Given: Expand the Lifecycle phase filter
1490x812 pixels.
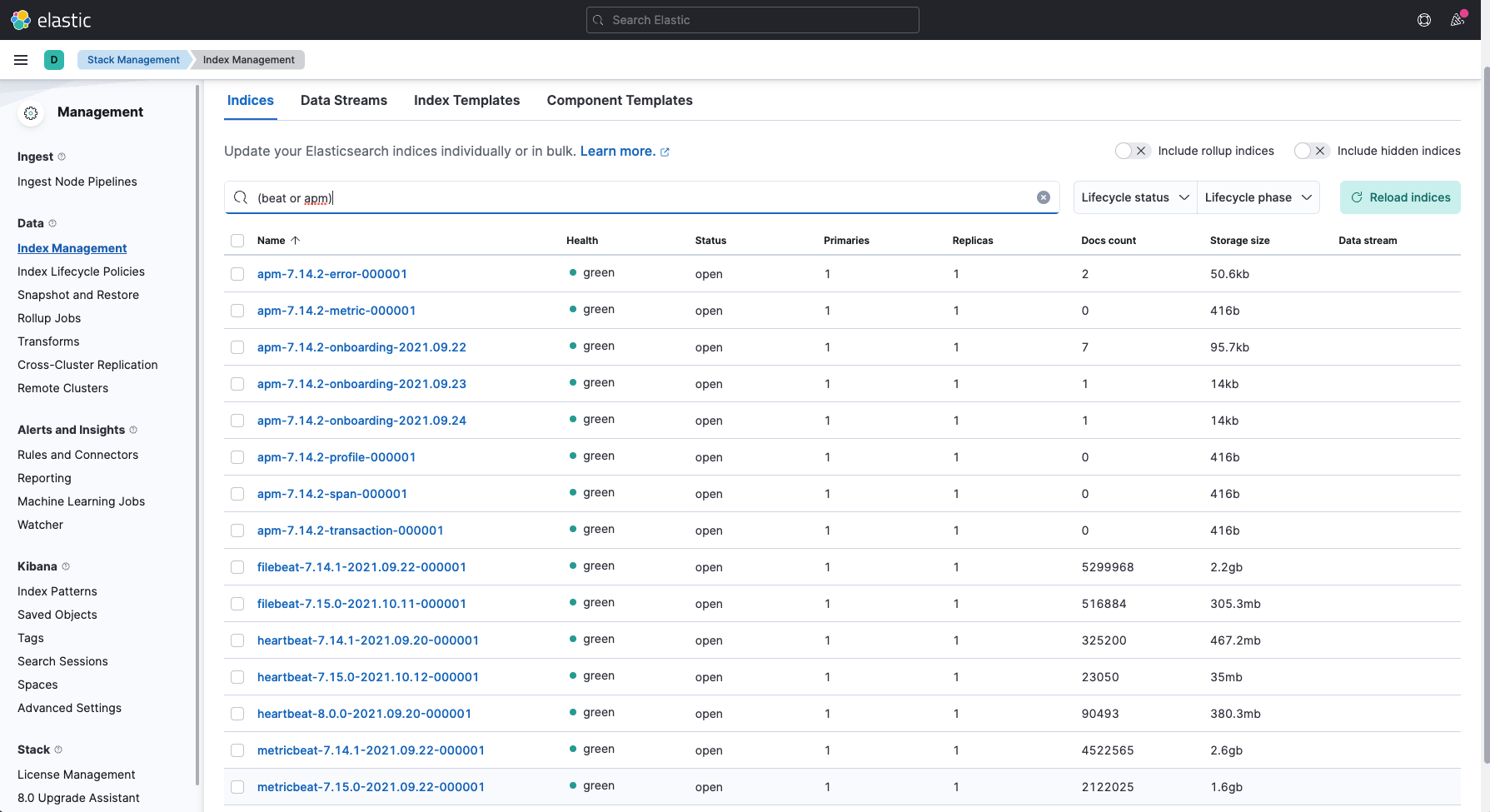Looking at the screenshot, I should 1258,197.
